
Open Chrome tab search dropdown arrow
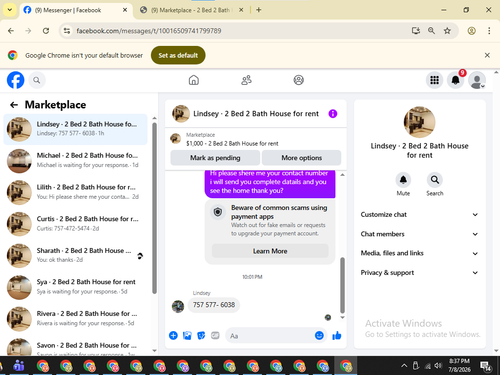(10, 10)
